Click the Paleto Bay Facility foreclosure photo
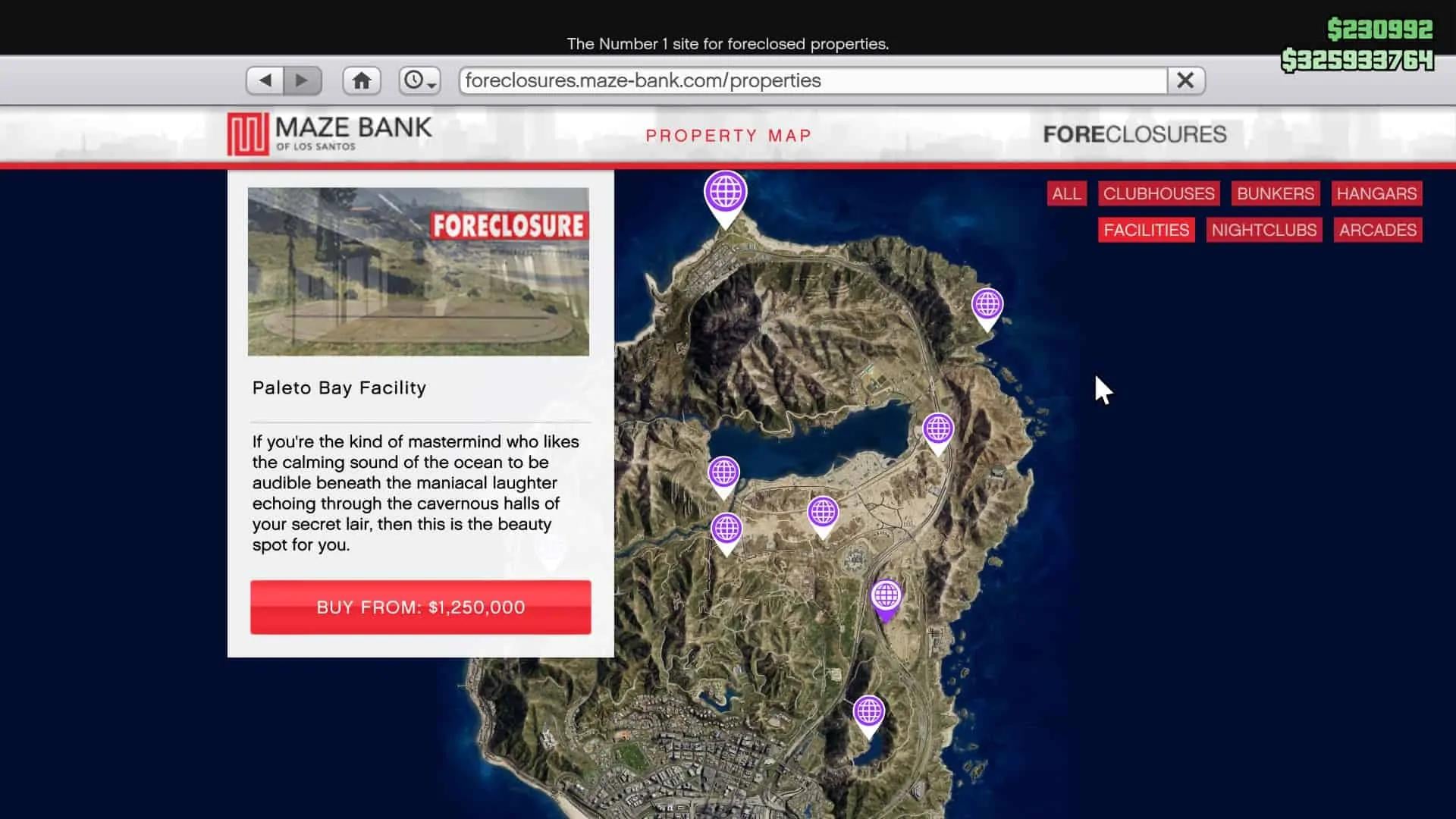 [x=418, y=271]
